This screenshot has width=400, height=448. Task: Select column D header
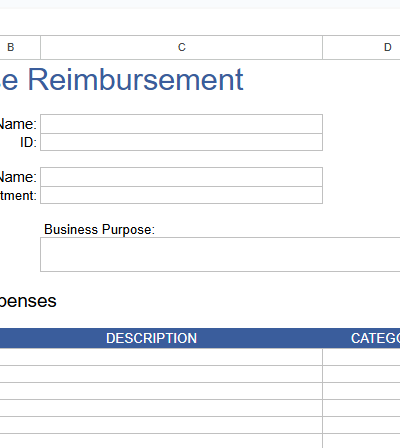[x=361, y=47]
